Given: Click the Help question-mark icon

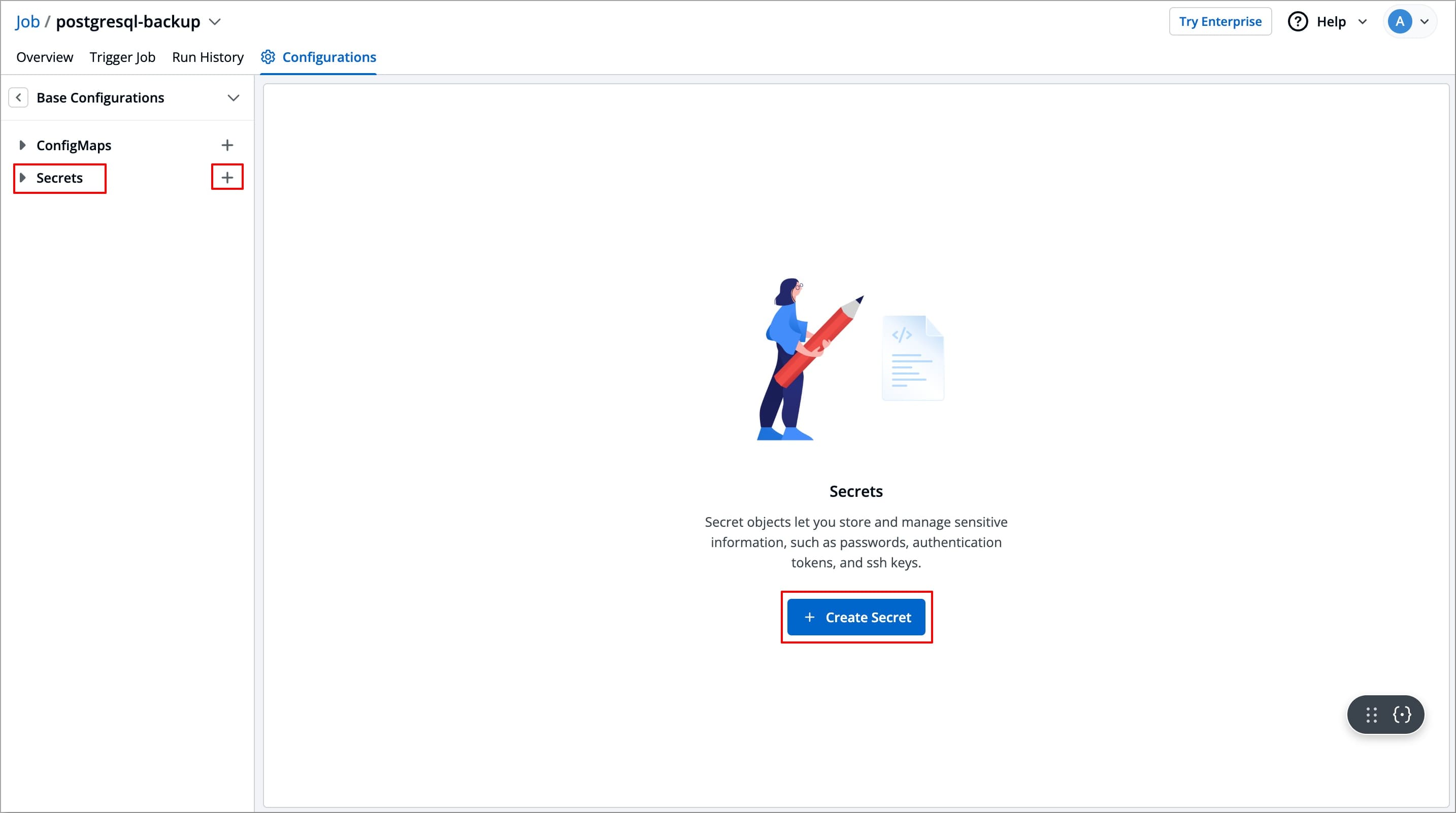Looking at the screenshot, I should [1298, 21].
